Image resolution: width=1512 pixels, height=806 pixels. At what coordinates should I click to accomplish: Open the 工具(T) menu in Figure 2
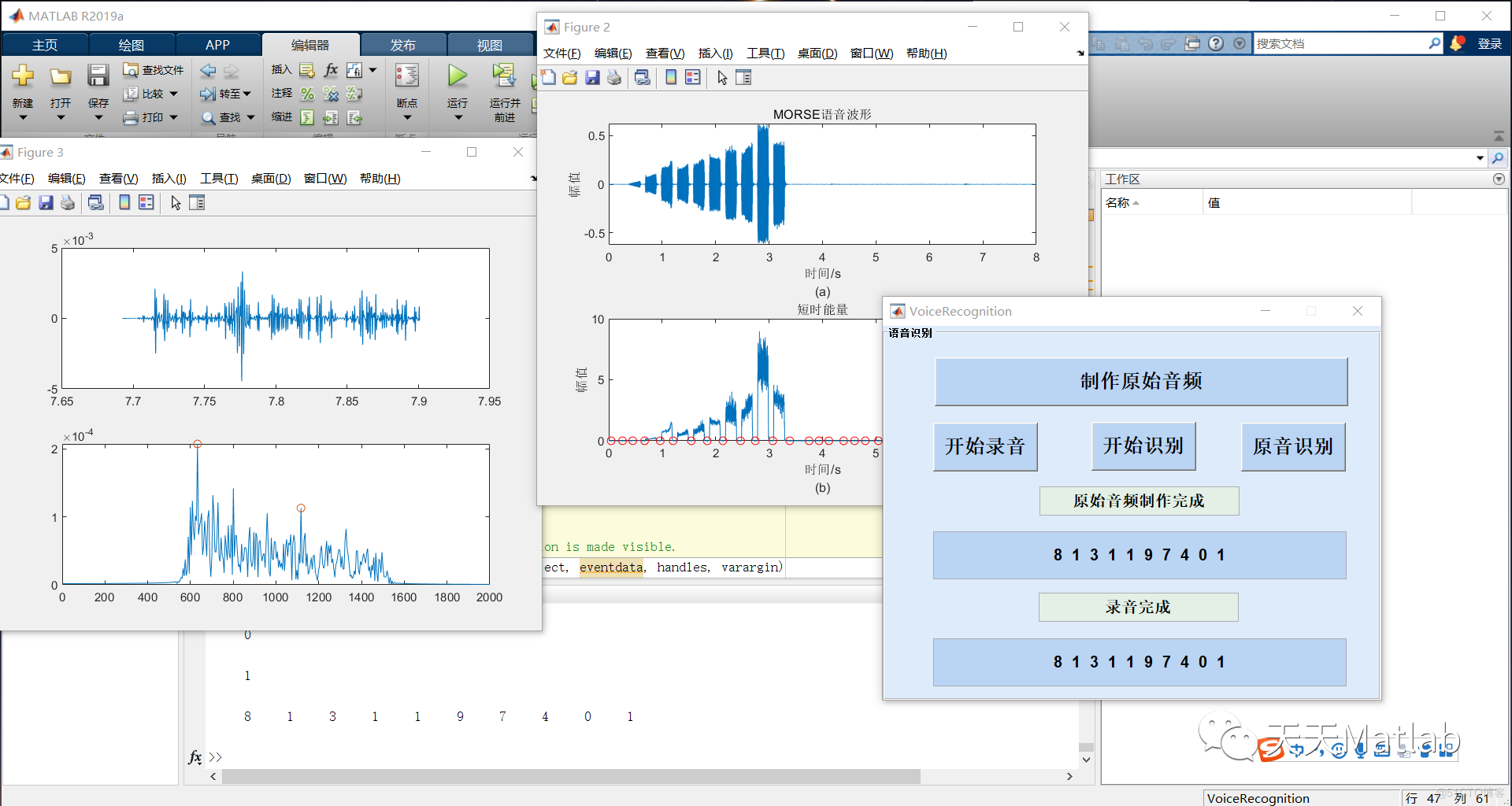[765, 53]
